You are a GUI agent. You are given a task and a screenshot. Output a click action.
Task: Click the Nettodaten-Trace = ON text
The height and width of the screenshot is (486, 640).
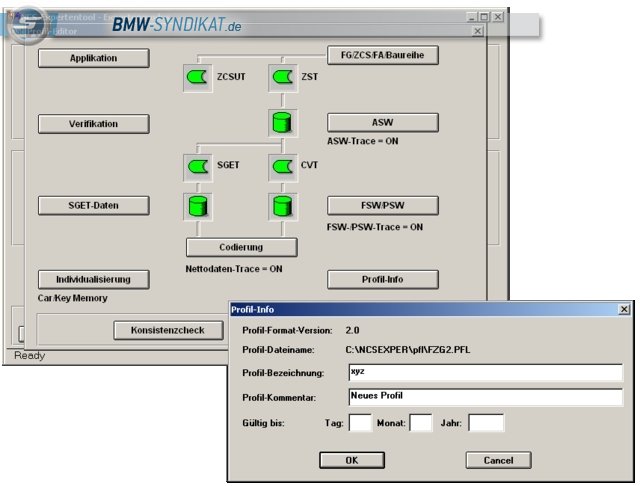(234, 269)
